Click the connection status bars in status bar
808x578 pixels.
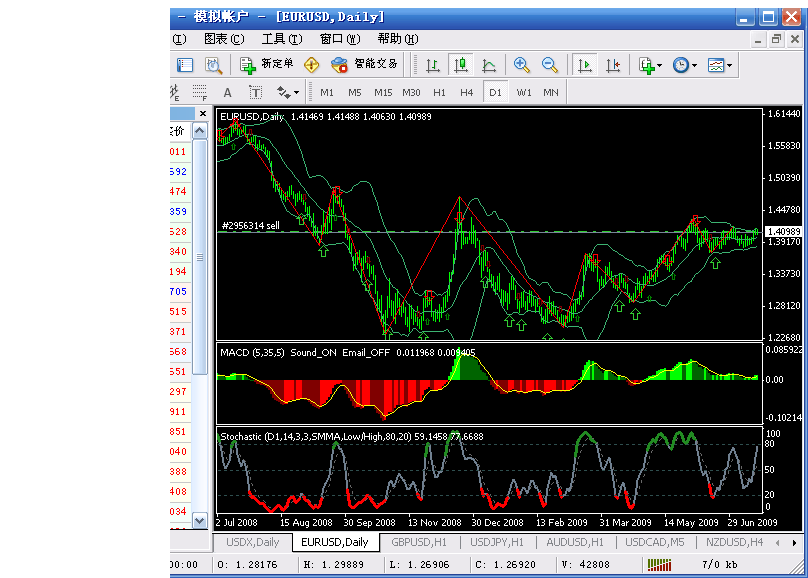pyautogui.click(x=659, y=564)
